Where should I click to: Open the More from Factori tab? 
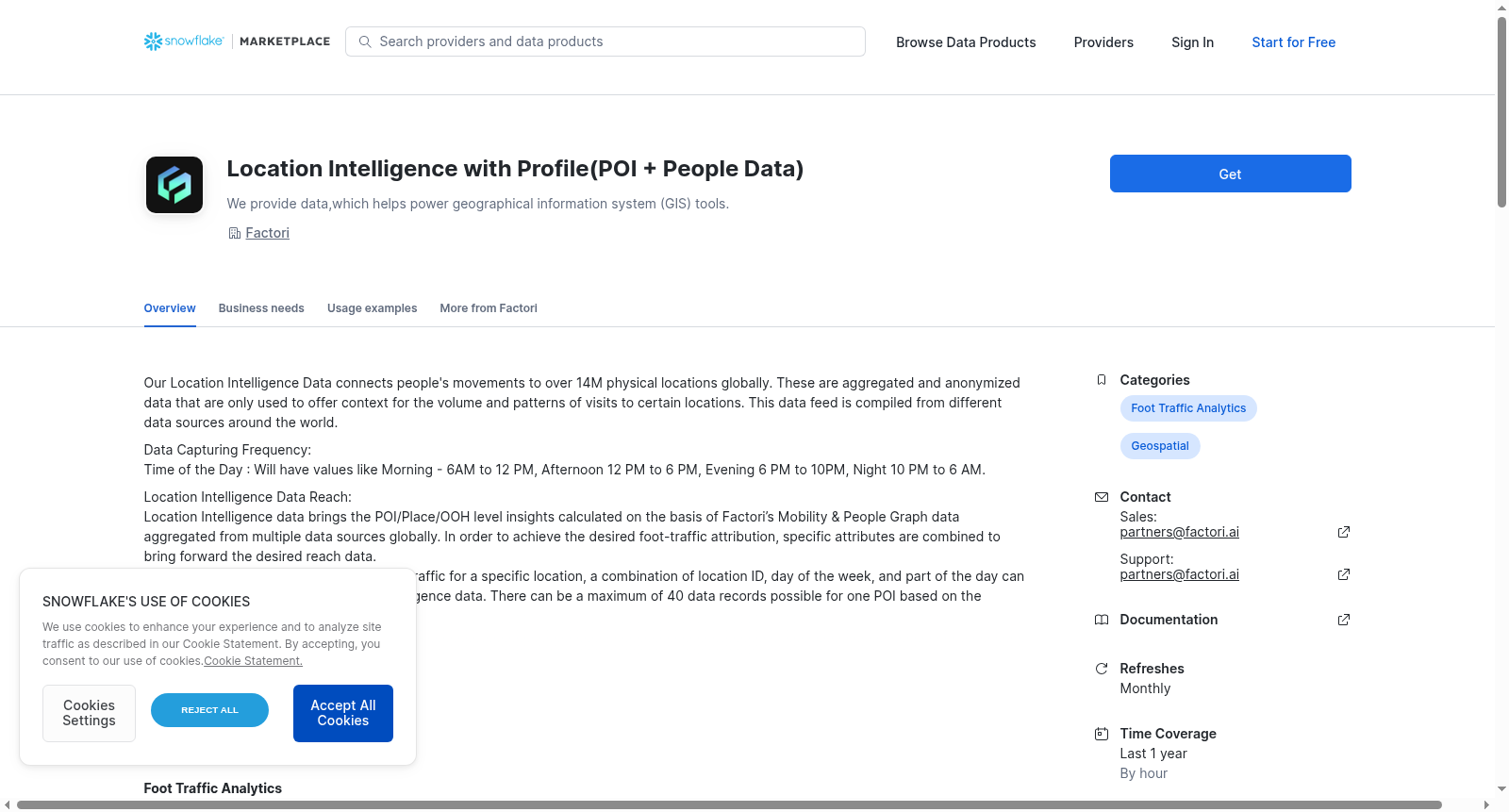pos(489,308)
